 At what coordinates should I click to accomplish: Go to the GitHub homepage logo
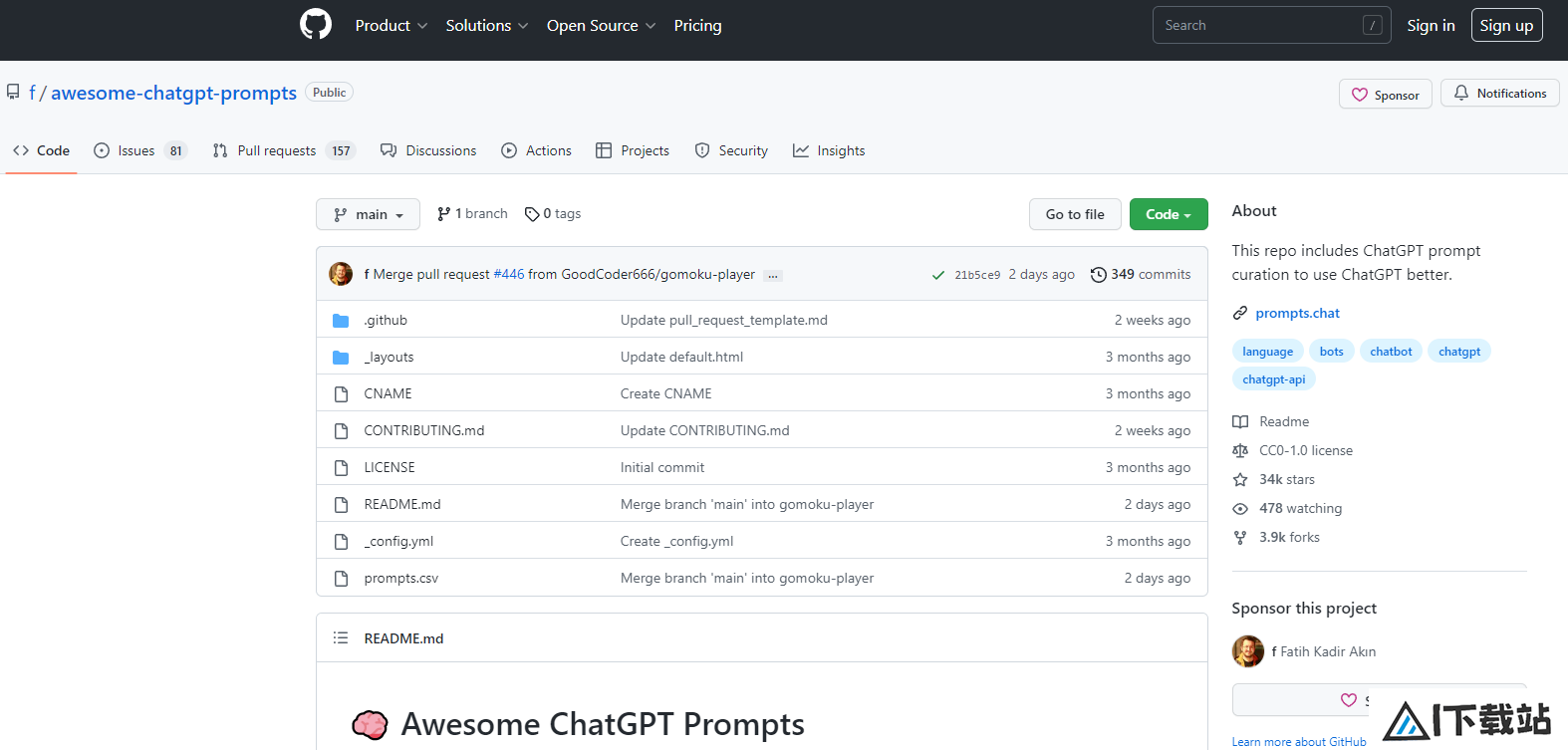pos(316,25)
